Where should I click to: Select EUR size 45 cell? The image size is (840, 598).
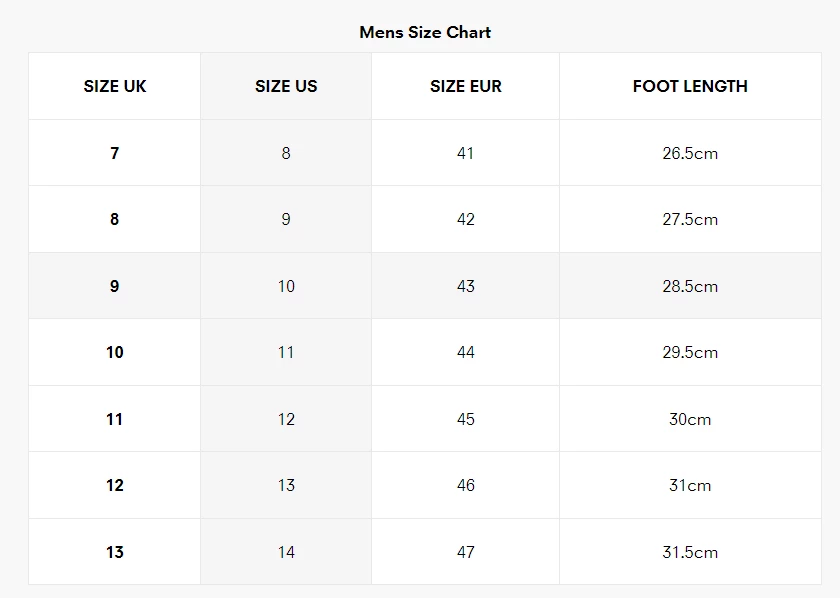pyautogui.click(x=465, y=419)
